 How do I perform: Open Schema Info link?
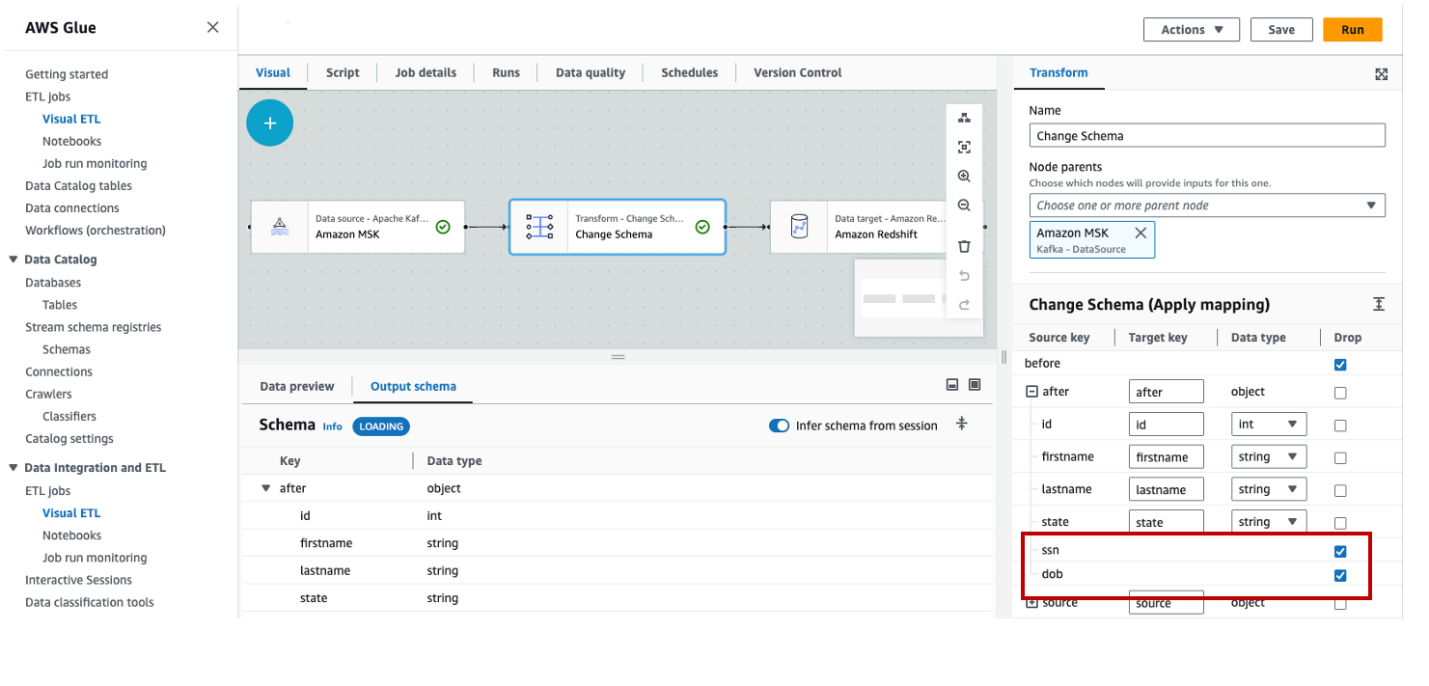click(332, 426)
